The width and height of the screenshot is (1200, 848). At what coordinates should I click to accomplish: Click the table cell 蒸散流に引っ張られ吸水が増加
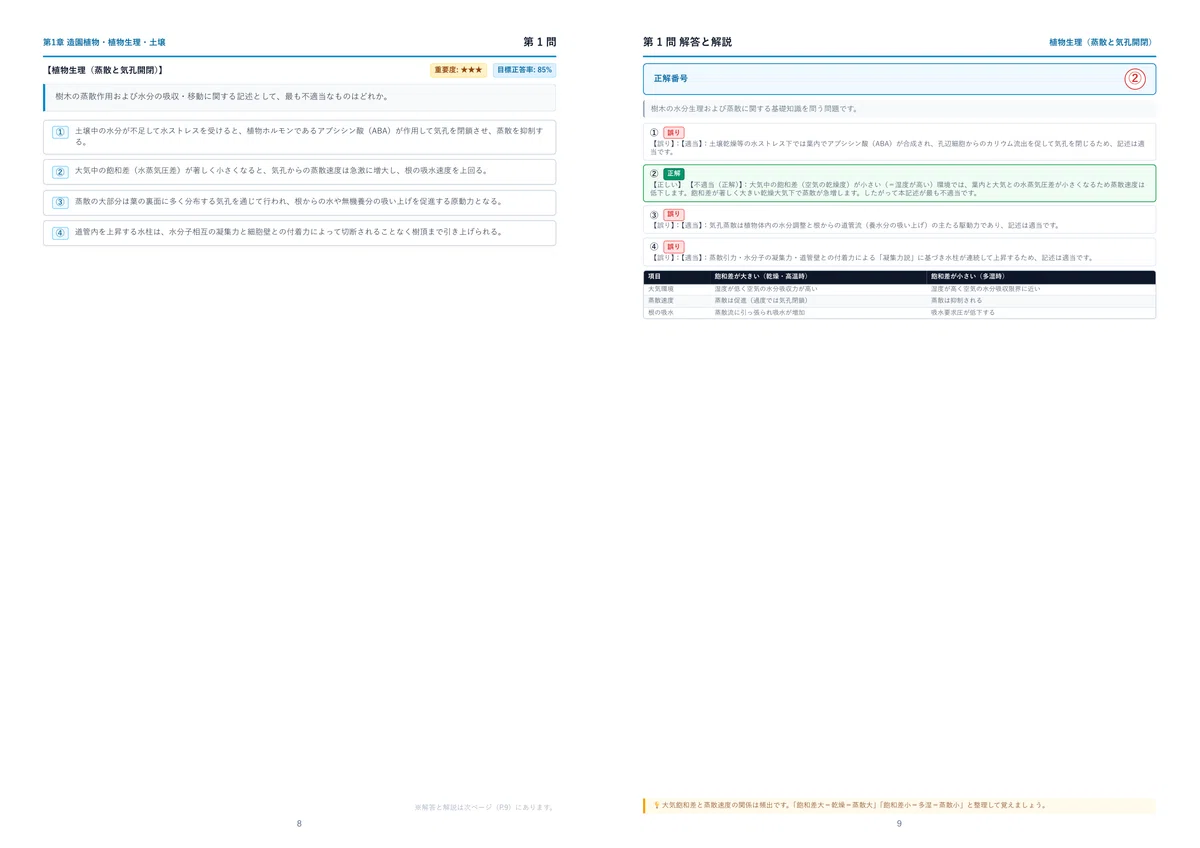pos(759,312)
